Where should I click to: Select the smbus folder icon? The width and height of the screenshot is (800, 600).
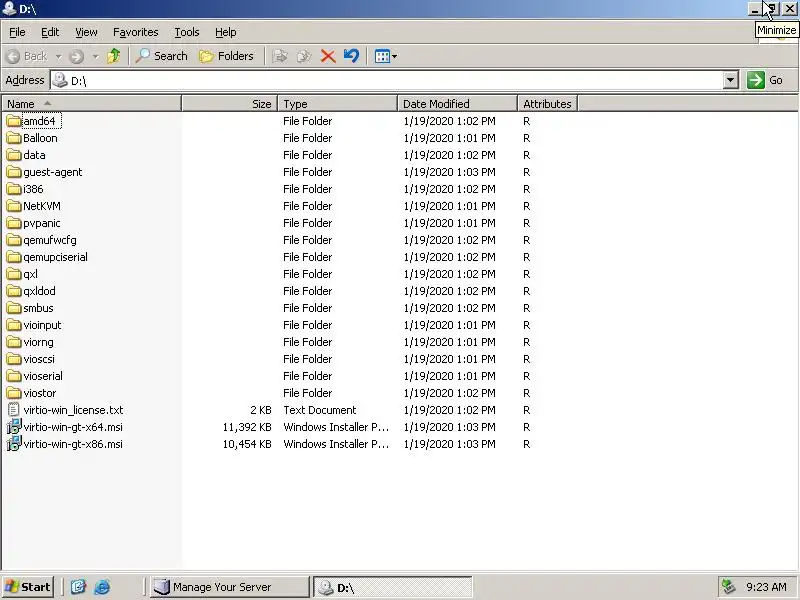pos(14,308)
